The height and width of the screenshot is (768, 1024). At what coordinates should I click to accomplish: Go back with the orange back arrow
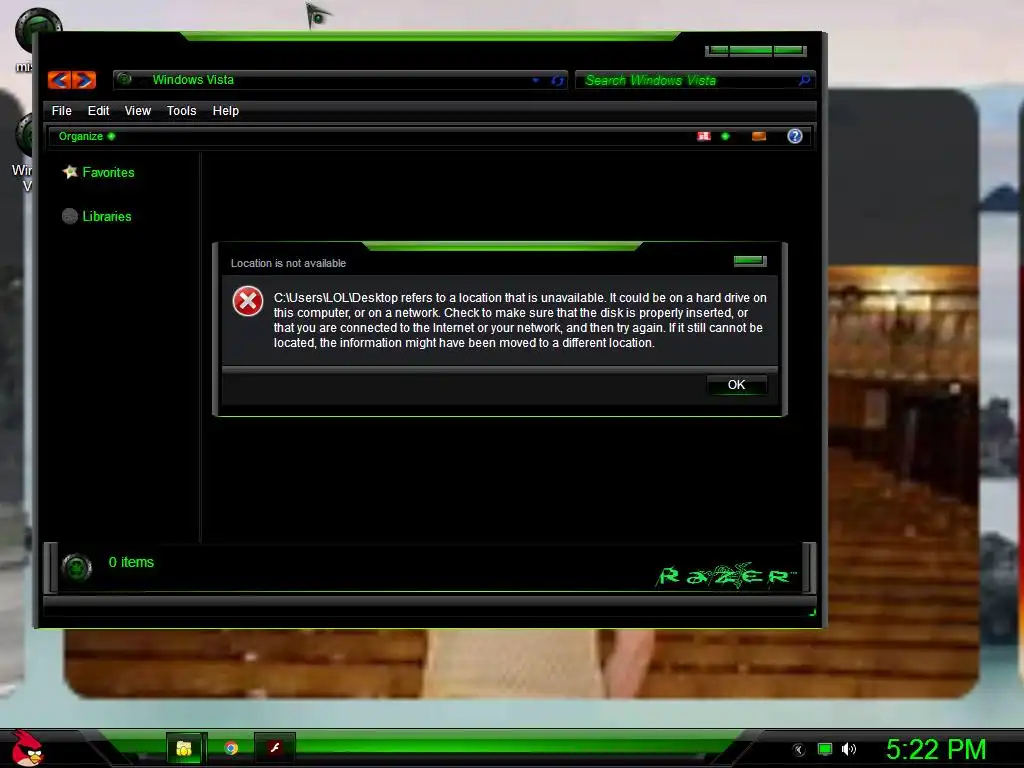coord(59,80)
